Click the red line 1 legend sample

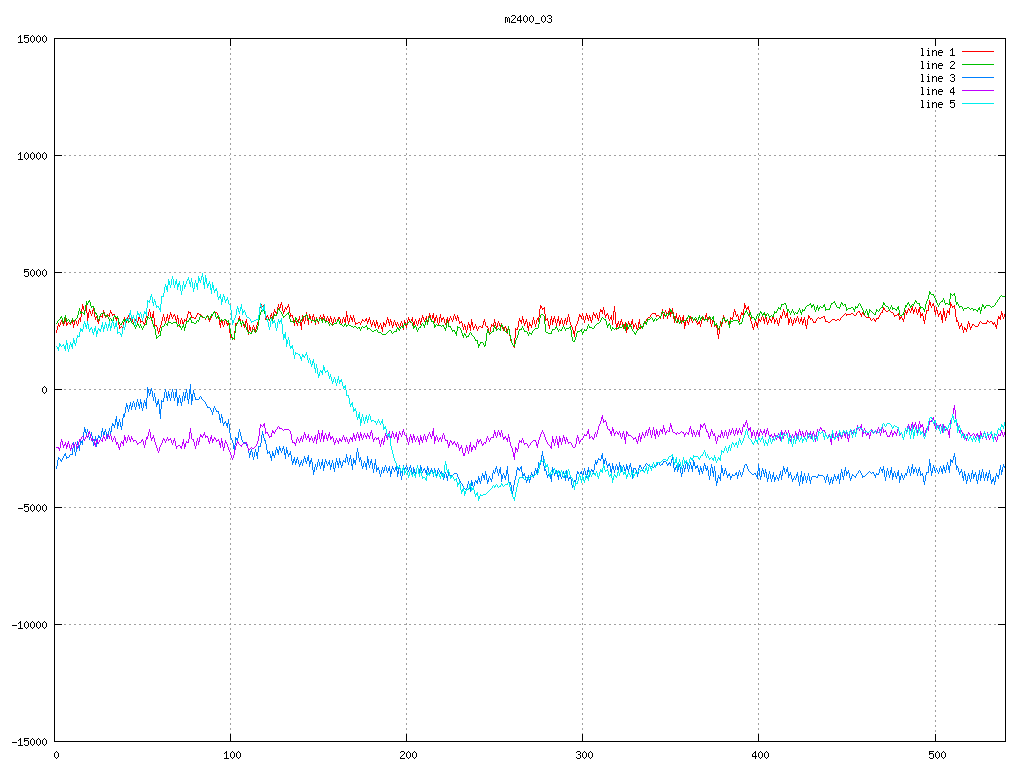click(978, 52)
